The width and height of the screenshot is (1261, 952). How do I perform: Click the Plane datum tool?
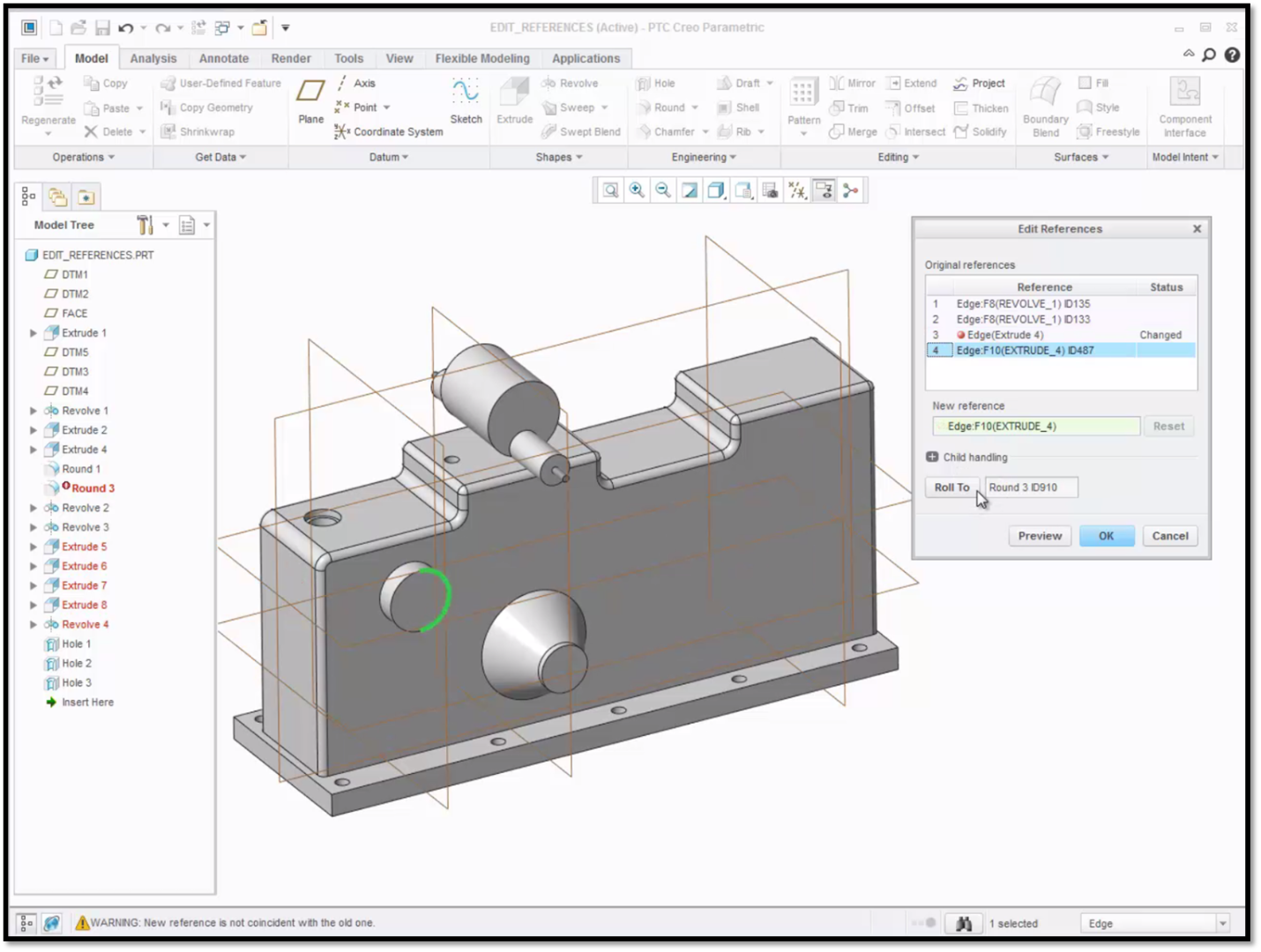pyautogui.click(x=310, y=100)
